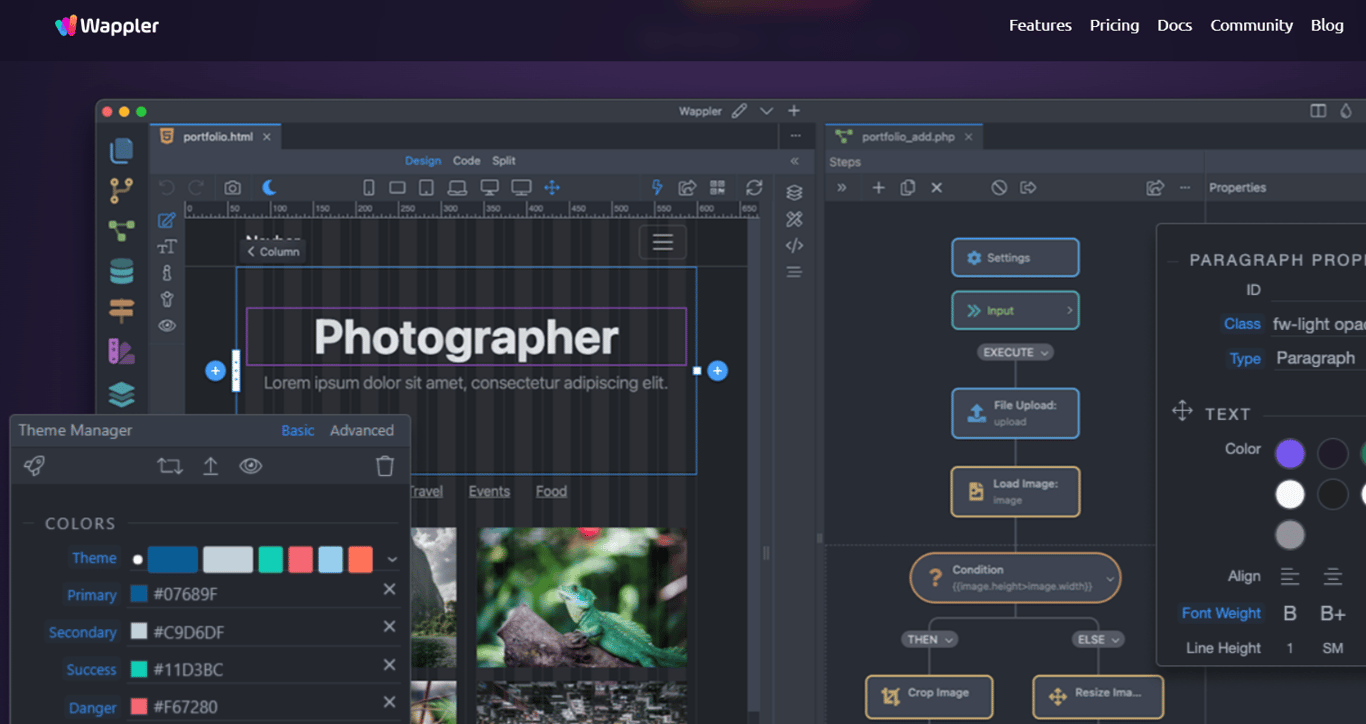
Task: Open the Project/File Manager icon in Wappler sidebar
Action: (121, 151)
